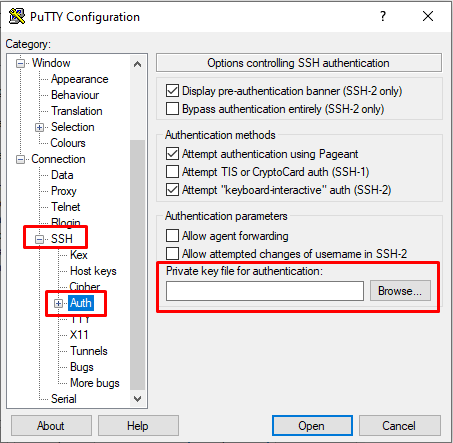Collapse the SSH tree node
The width and height of the screenshot is (453, 443).
click(39, 239)
